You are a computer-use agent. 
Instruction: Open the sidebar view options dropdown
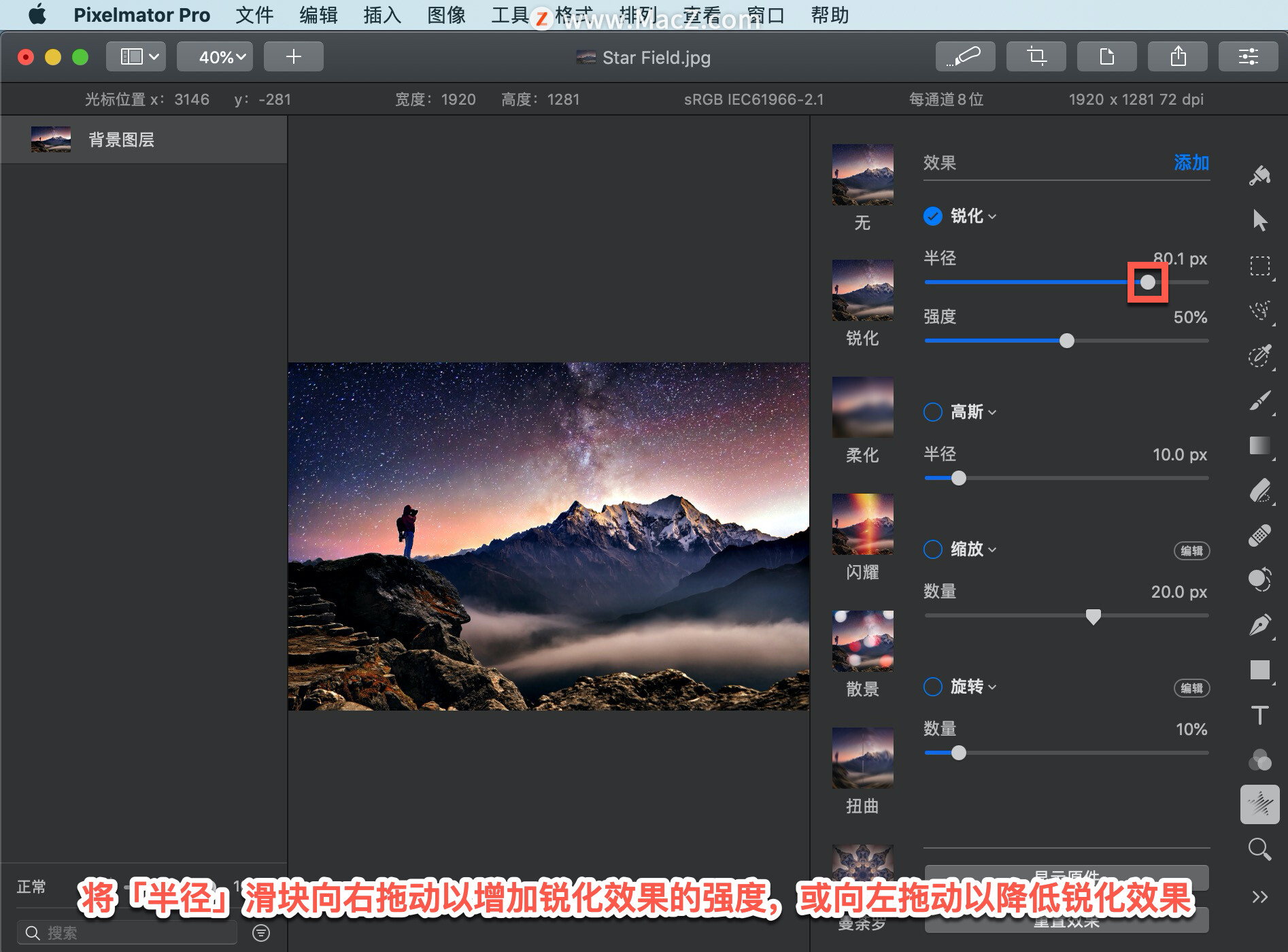[136, 56]
